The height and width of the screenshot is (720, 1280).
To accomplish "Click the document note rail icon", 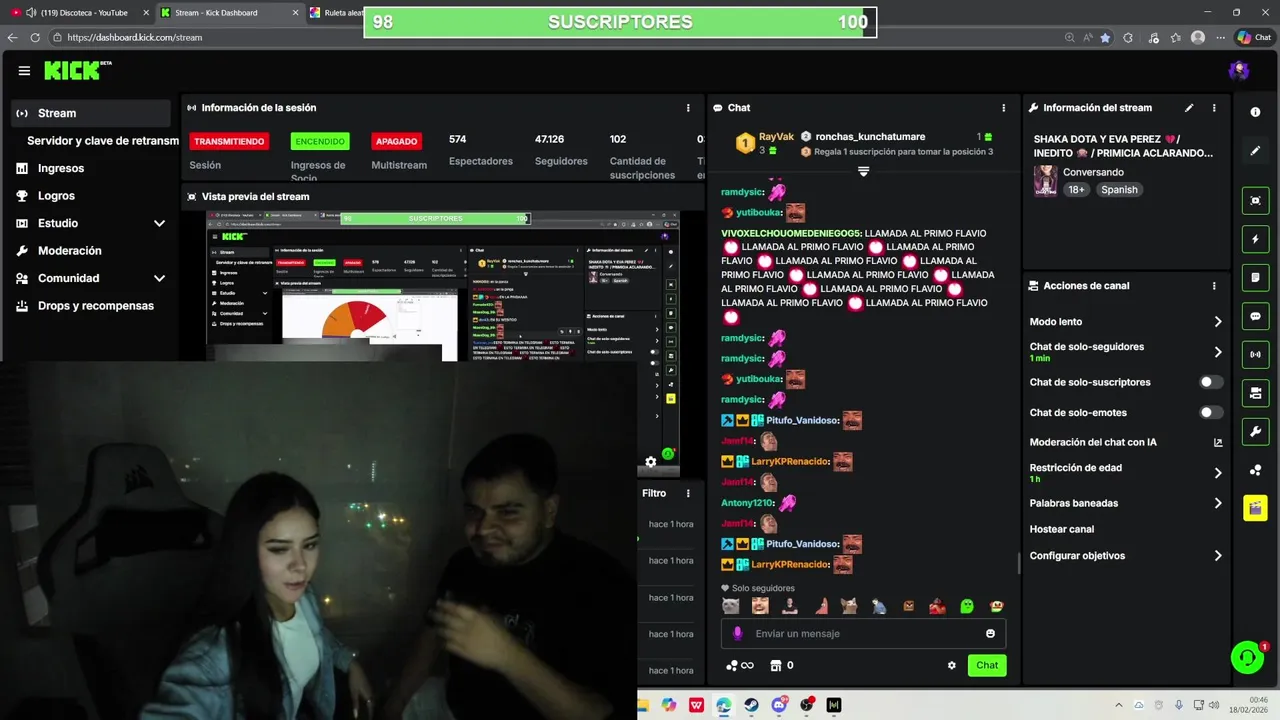I will [1255, 277].
